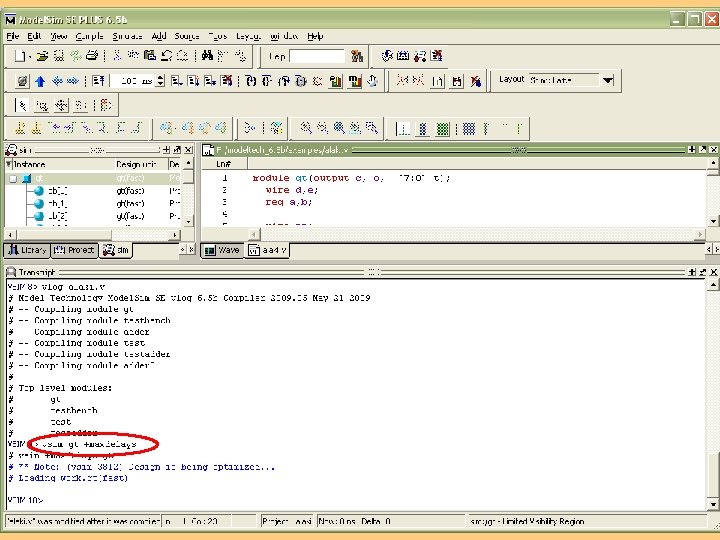Click the Save toolbar icon

coord(59,56)
